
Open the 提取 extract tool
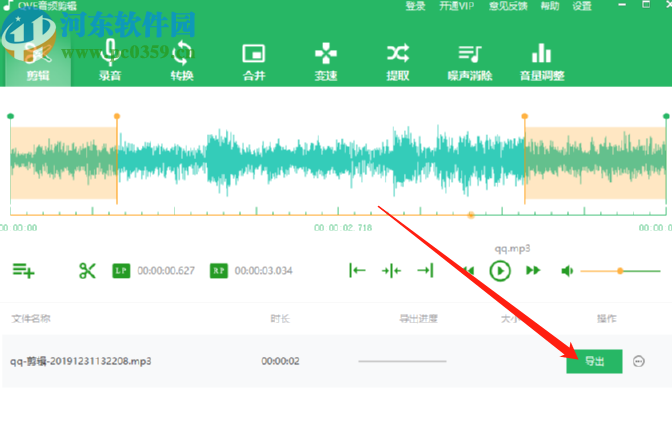pos(398,61)
